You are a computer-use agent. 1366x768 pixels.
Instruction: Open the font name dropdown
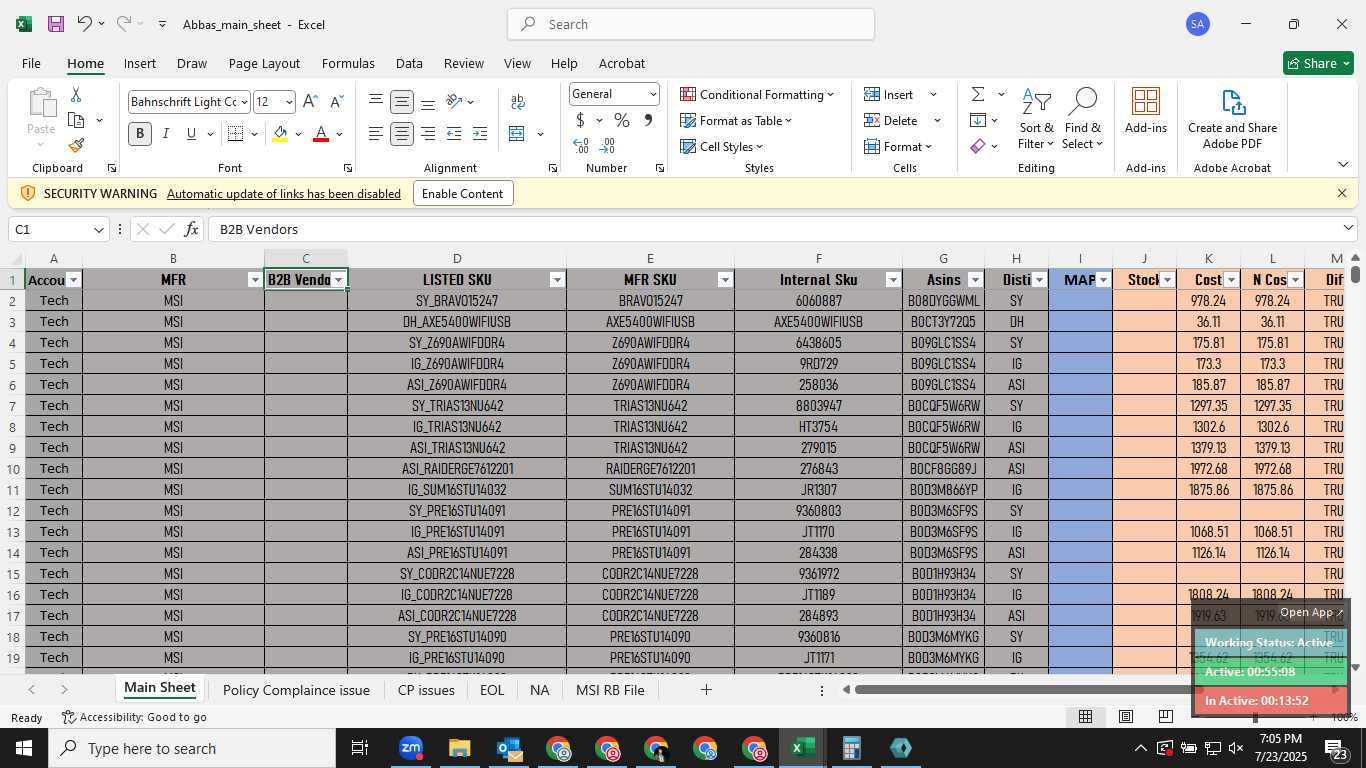[243, 102]
